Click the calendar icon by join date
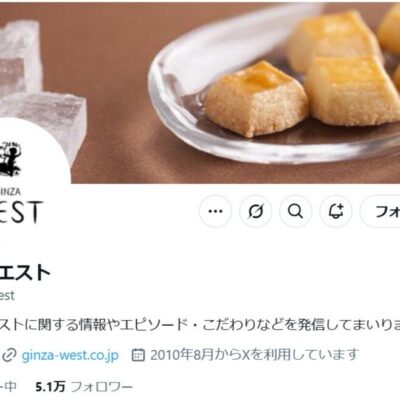The width and height of the screenshot is (400, 400). 138,355
